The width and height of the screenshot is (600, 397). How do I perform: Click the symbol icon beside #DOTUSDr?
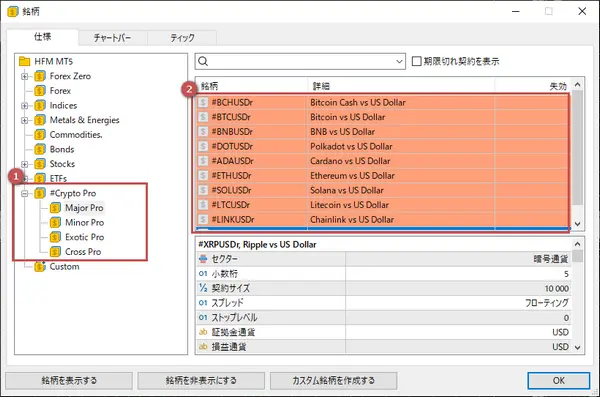(203, 146)
